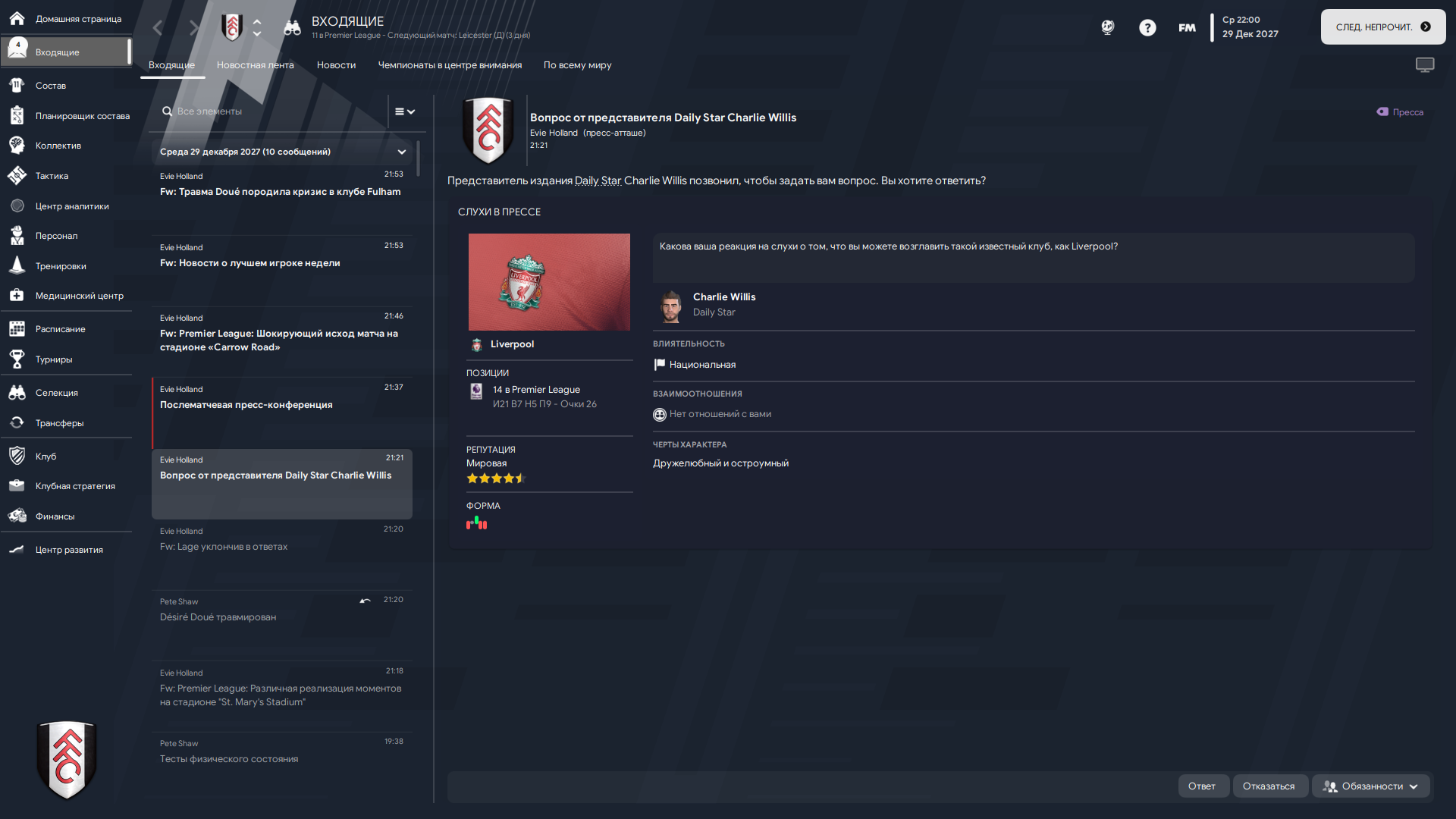
Task: Open the club switcher arrows next to Fulham badge
Action: click(257, 28)
